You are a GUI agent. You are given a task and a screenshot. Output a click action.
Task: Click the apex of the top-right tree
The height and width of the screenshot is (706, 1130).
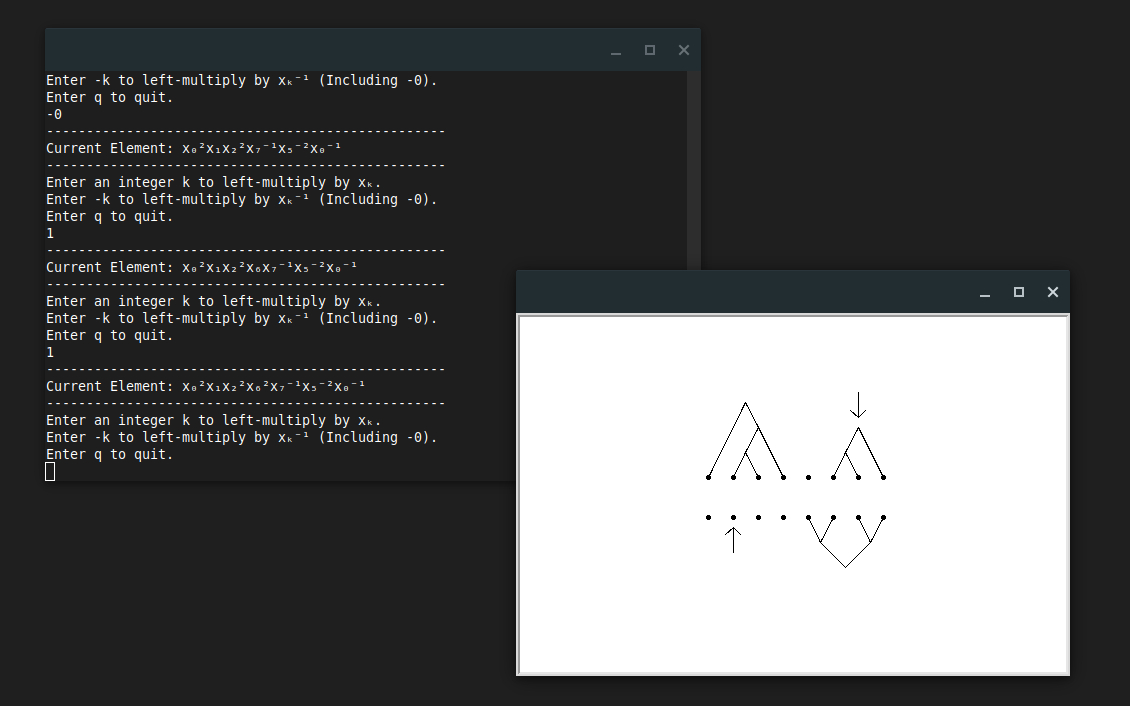(857, 428)
